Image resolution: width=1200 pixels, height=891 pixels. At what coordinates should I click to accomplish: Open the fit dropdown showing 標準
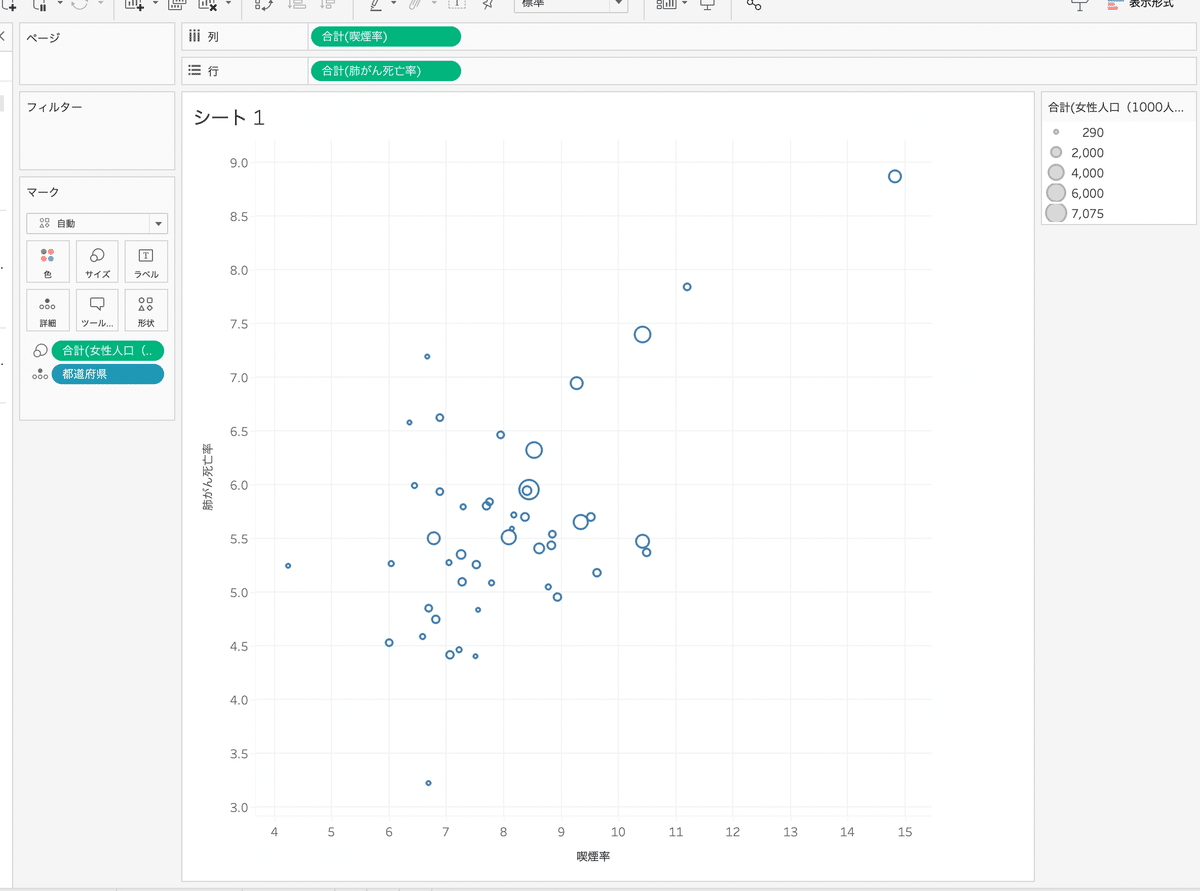(x=571, y=5)
